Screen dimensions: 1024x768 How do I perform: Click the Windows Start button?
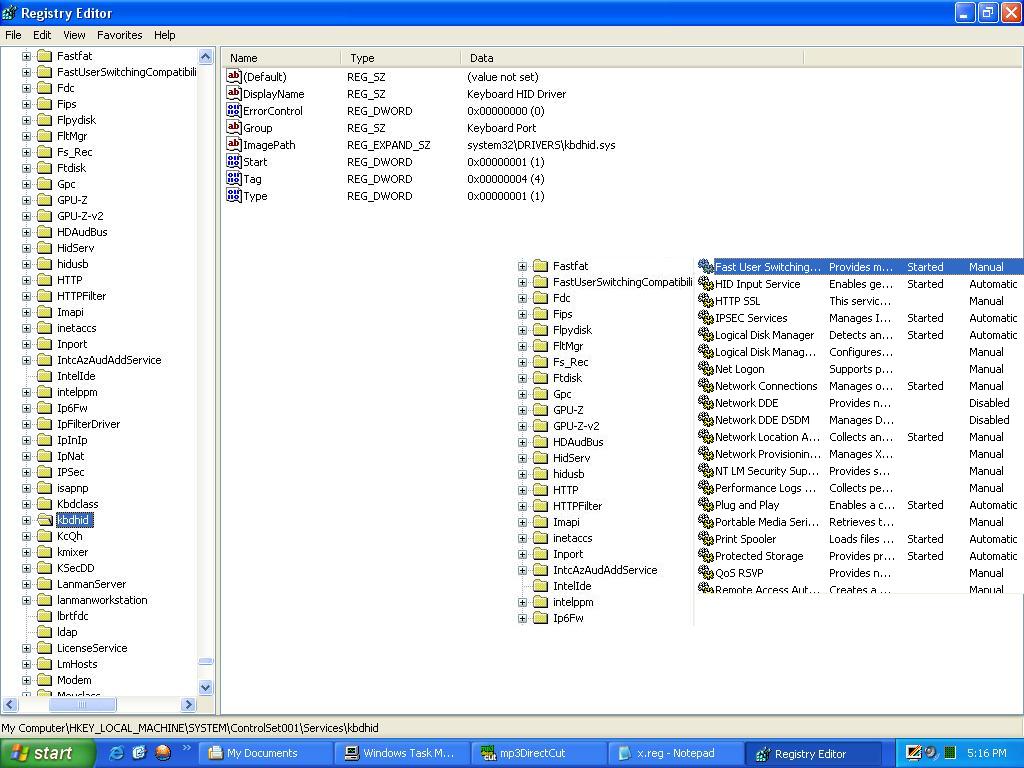coord(48,753)
